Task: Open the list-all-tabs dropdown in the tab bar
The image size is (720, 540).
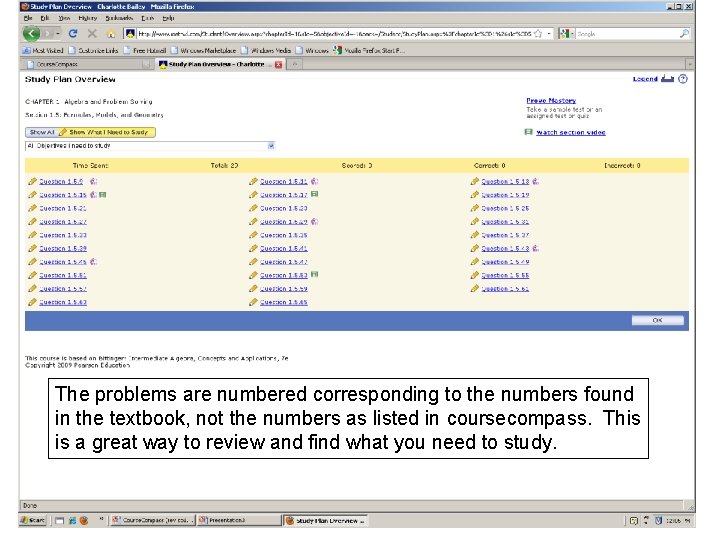Action: pos(689,65)
